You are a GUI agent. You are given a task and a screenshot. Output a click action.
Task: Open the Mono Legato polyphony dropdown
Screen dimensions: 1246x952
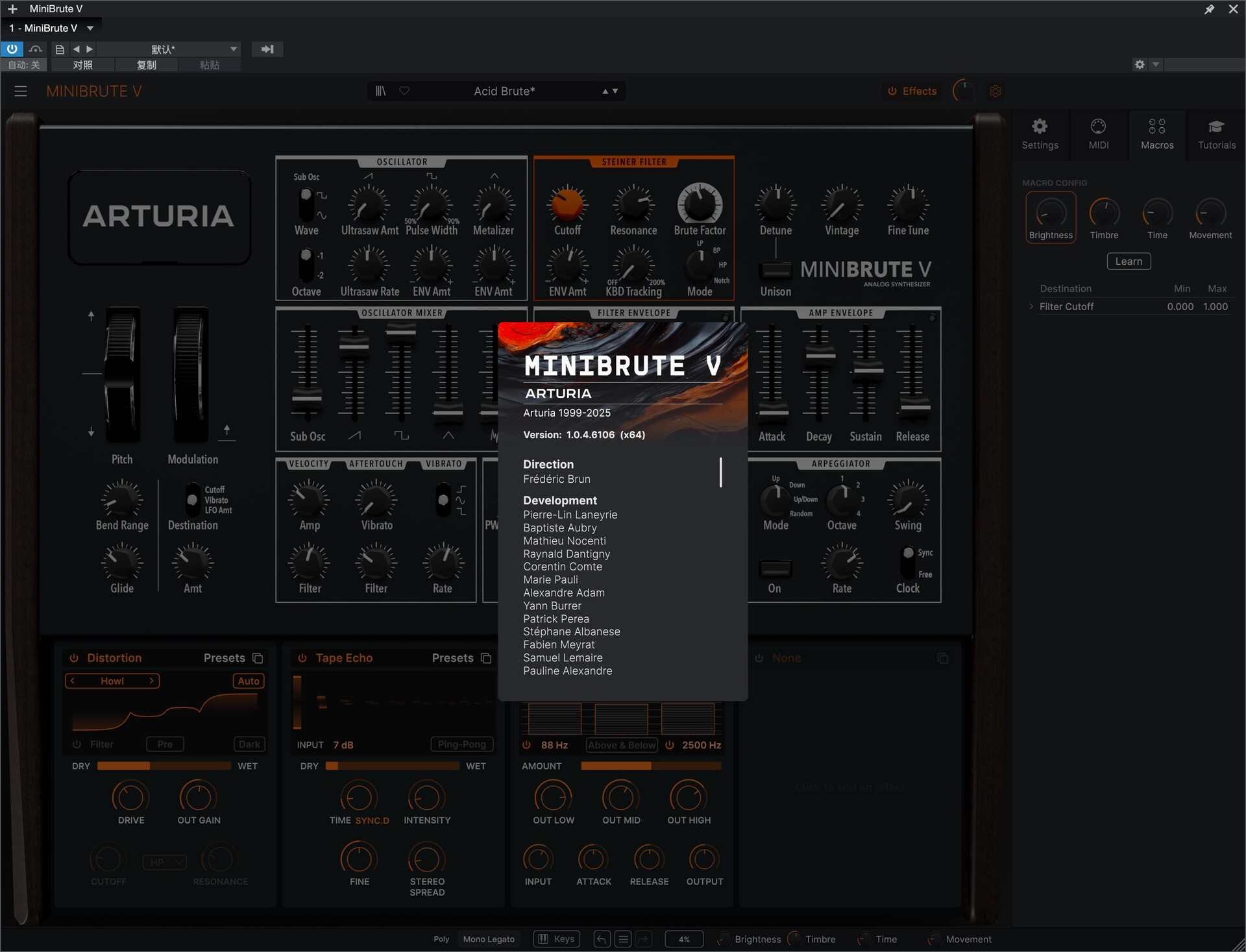click(489, 939)
